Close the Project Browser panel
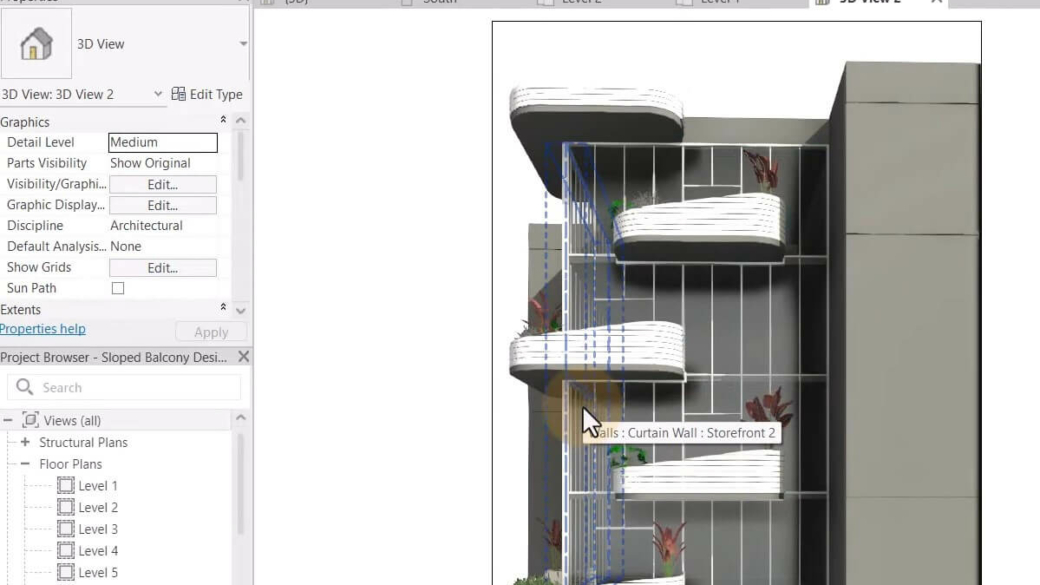Image resolution: width=1040 pixels, height=585 pixels. [x=243, y=357]
